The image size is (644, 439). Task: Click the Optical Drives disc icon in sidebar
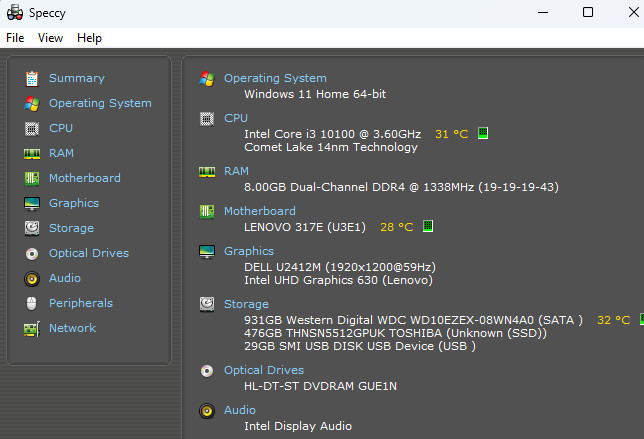(x=31, y=253)
